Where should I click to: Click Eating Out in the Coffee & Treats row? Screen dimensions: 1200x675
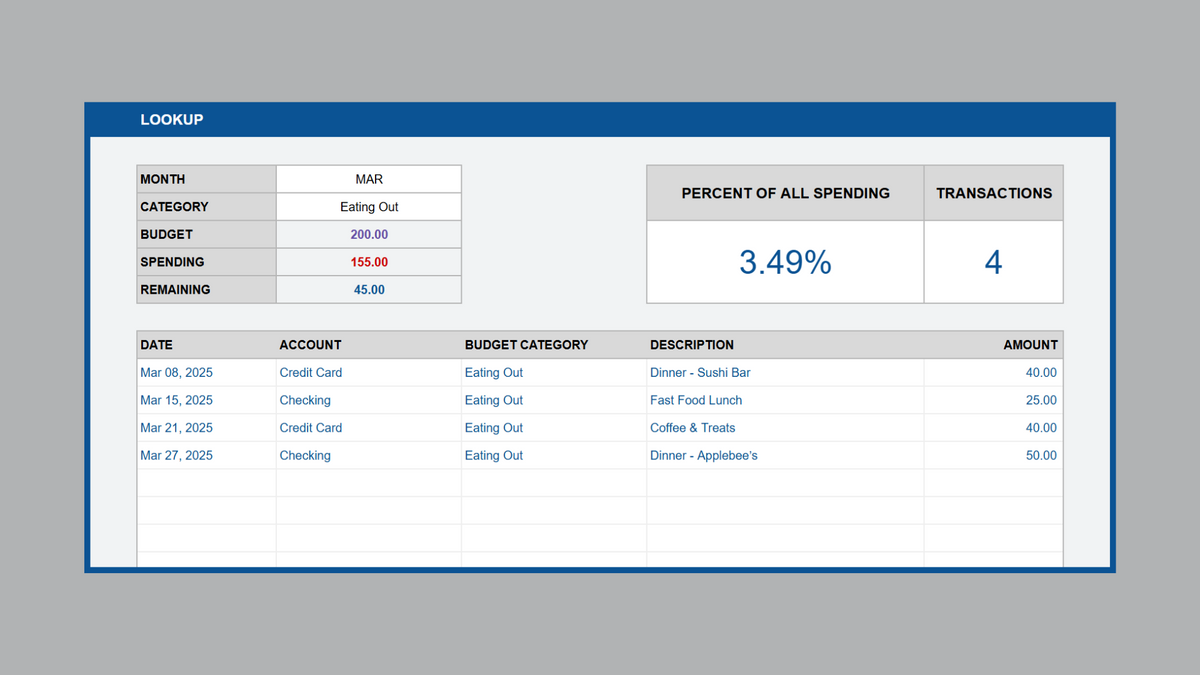[494, 428]
